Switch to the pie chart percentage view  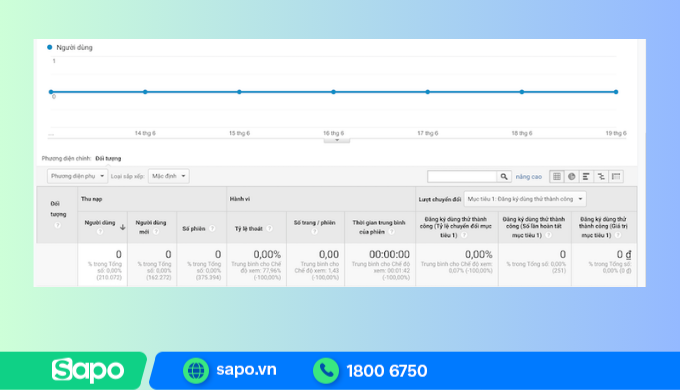[x=572, y=177]
